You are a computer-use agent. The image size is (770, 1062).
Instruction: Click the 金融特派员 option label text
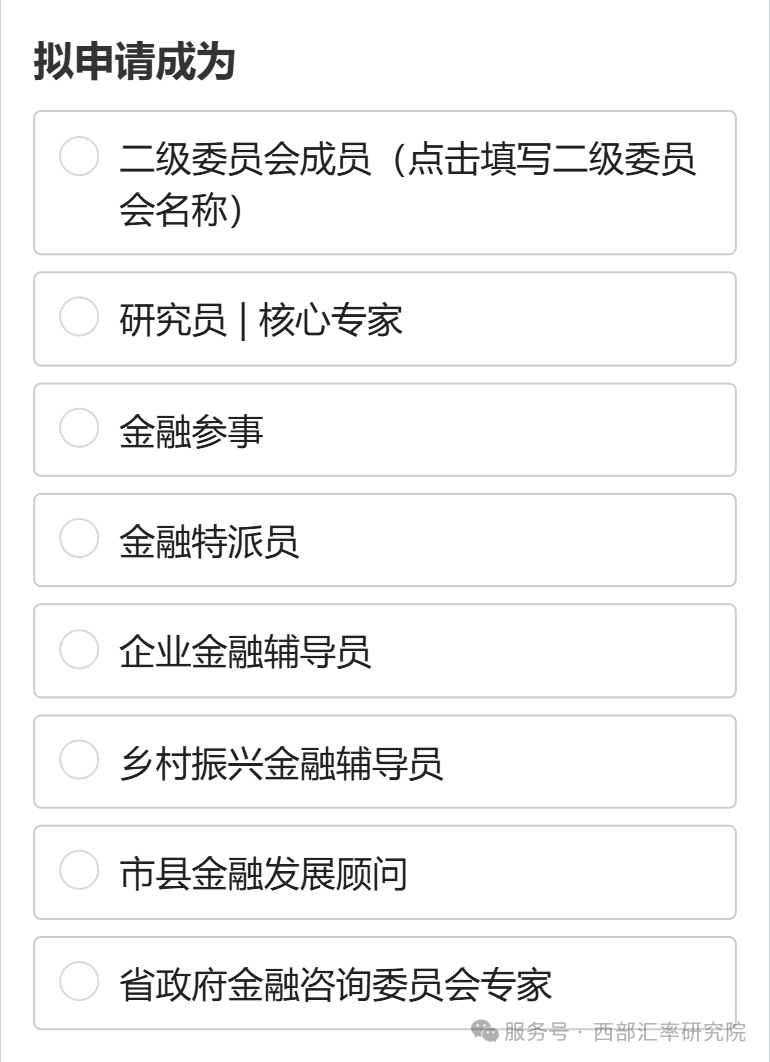(x=209, y=542)
